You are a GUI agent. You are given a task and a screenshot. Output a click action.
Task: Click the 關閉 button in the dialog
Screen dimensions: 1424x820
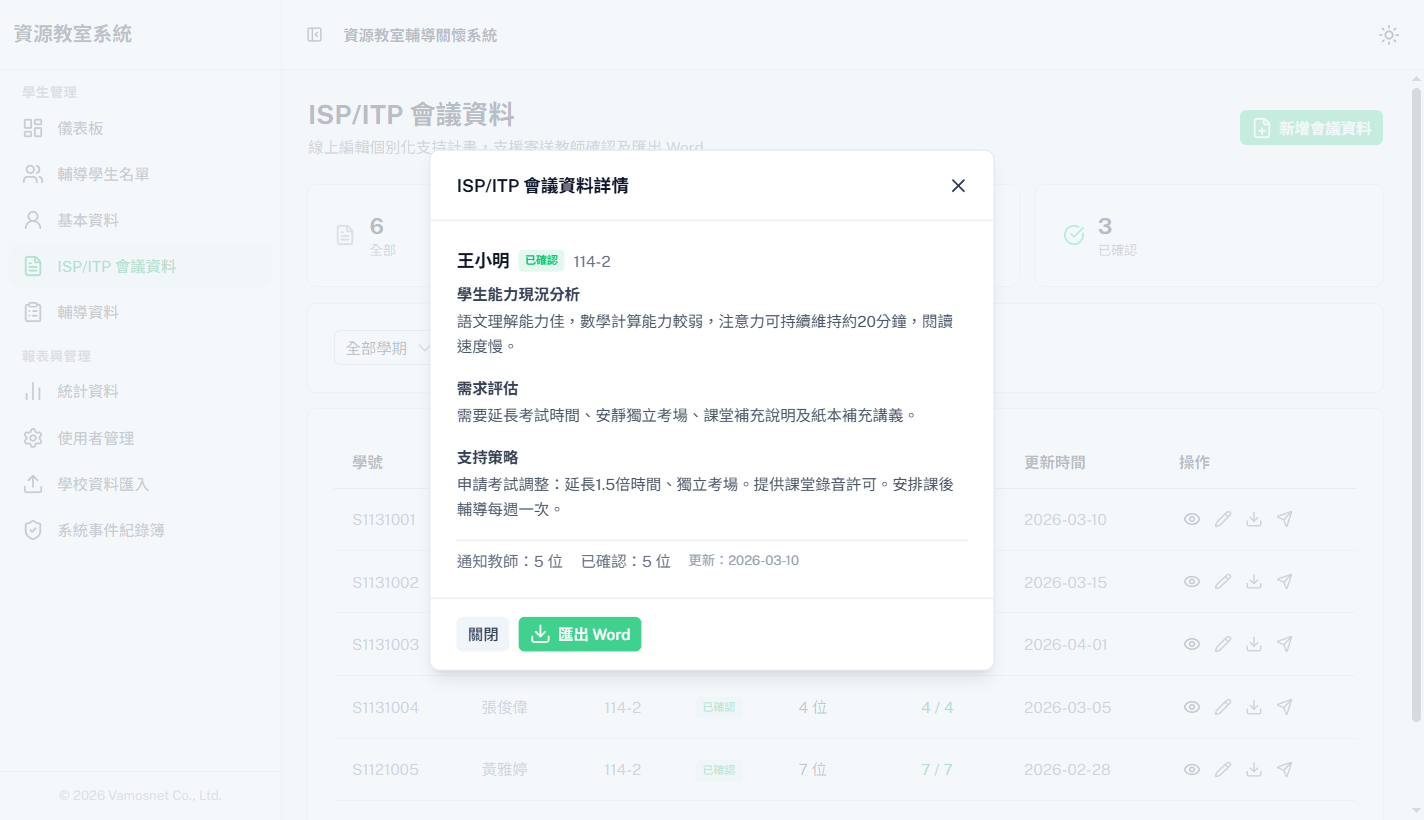483,634
